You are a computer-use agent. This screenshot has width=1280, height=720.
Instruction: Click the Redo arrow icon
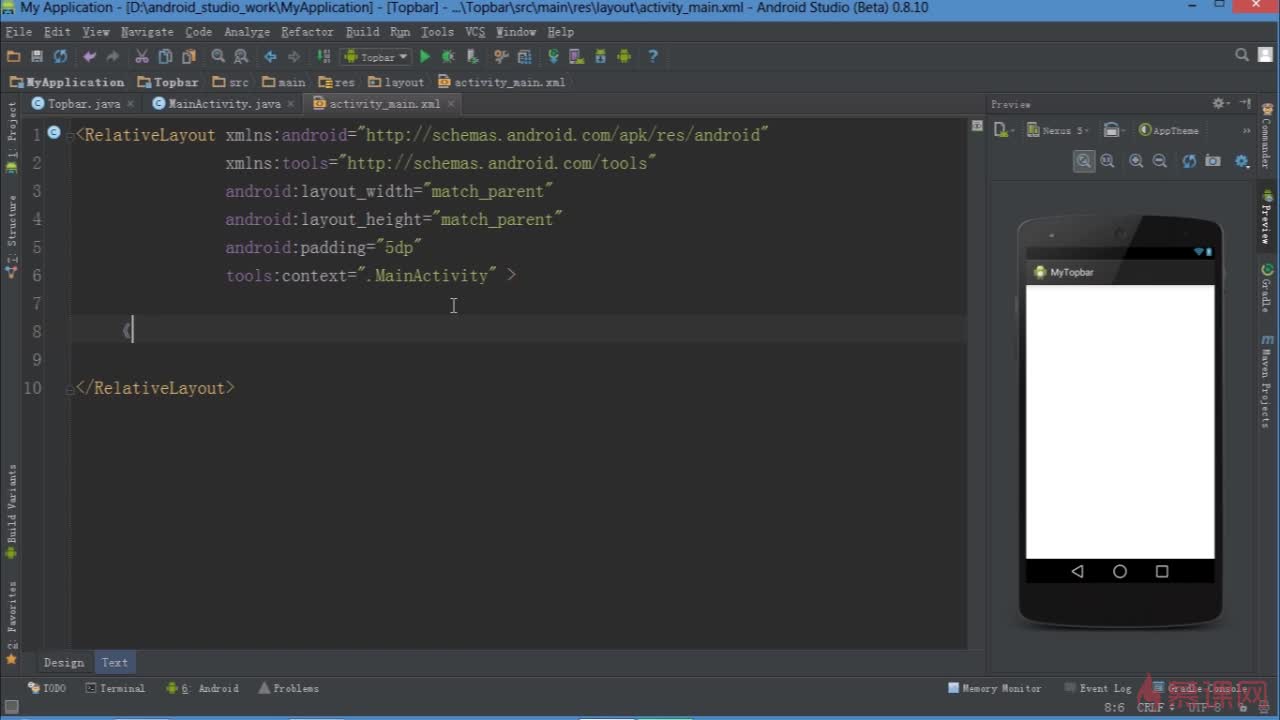[x=112, y=56]
